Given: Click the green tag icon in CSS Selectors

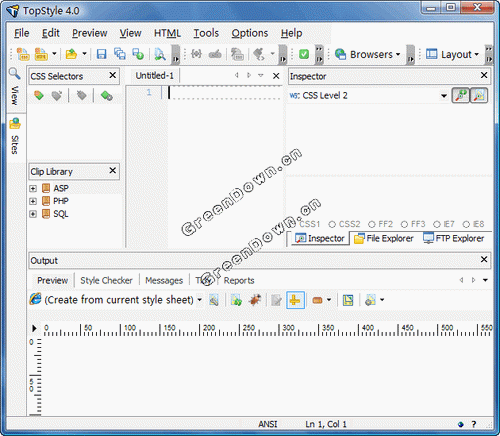Looking at the screenshot, I should tap(39, 96).
